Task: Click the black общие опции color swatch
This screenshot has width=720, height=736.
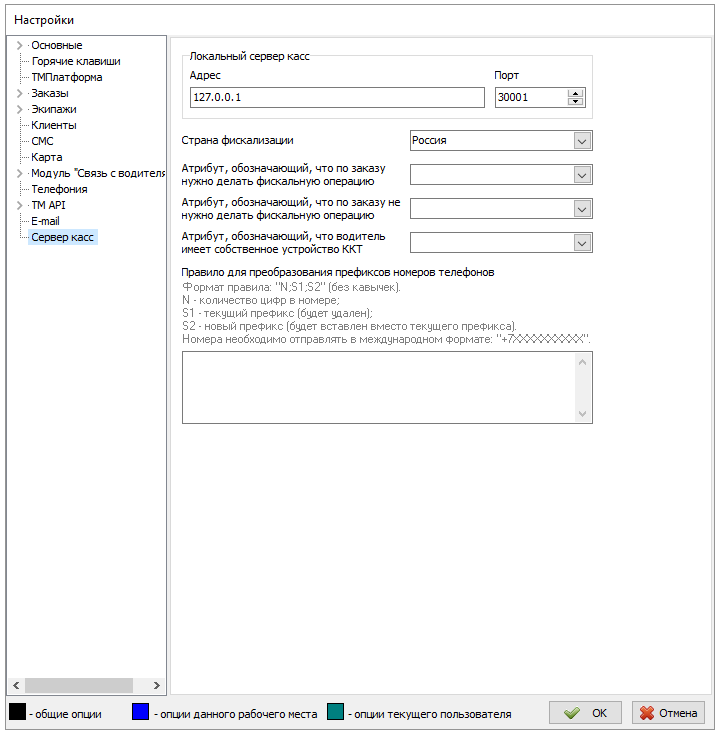Action: [18, 713]
